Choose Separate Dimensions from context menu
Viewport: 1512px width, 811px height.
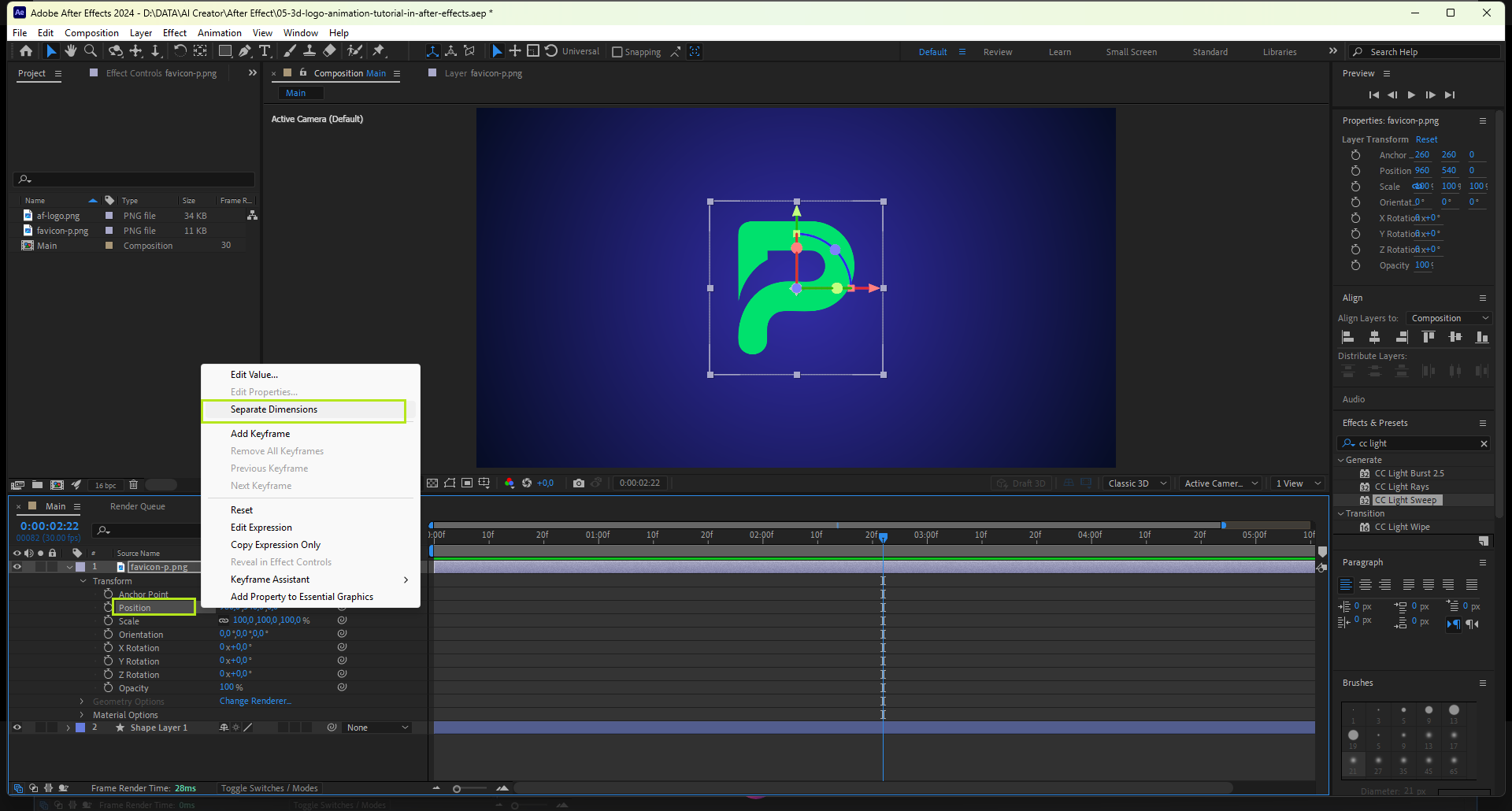pyautogui.click(x=274, y=409)
